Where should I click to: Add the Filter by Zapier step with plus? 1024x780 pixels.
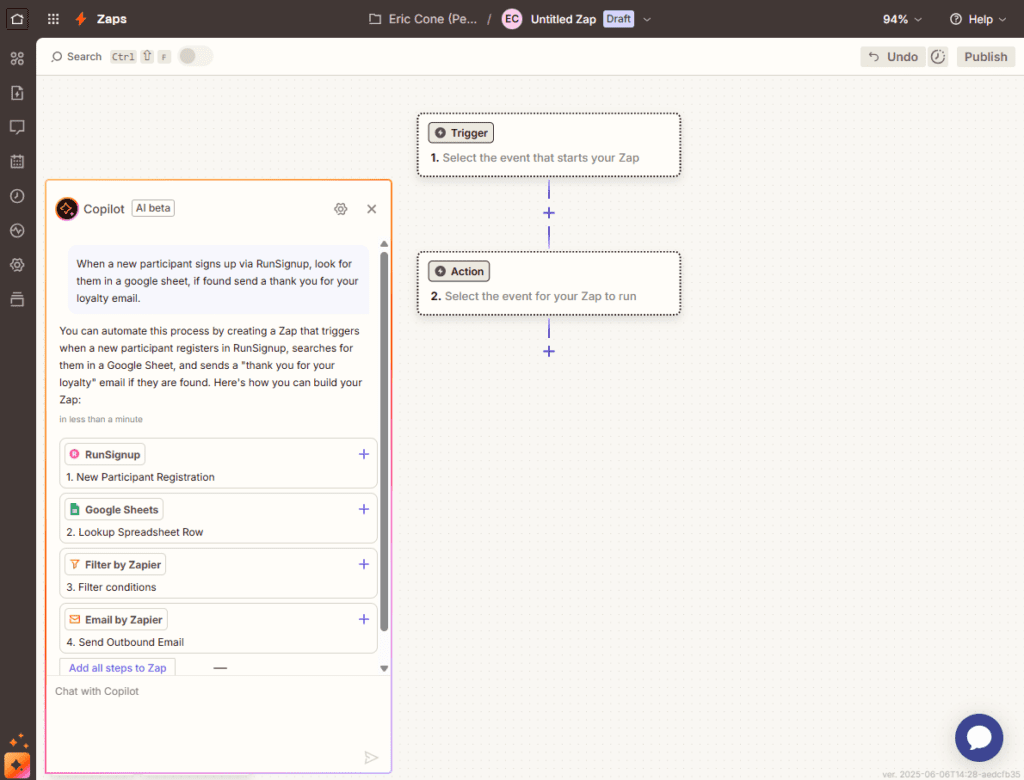tap(364, 564)
